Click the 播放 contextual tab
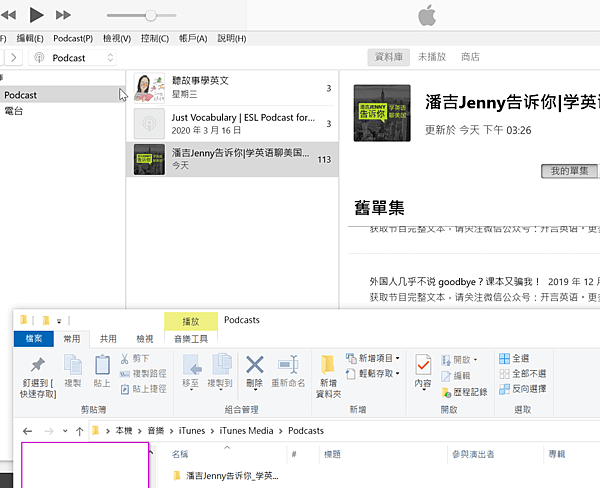 tap(191, 322)
